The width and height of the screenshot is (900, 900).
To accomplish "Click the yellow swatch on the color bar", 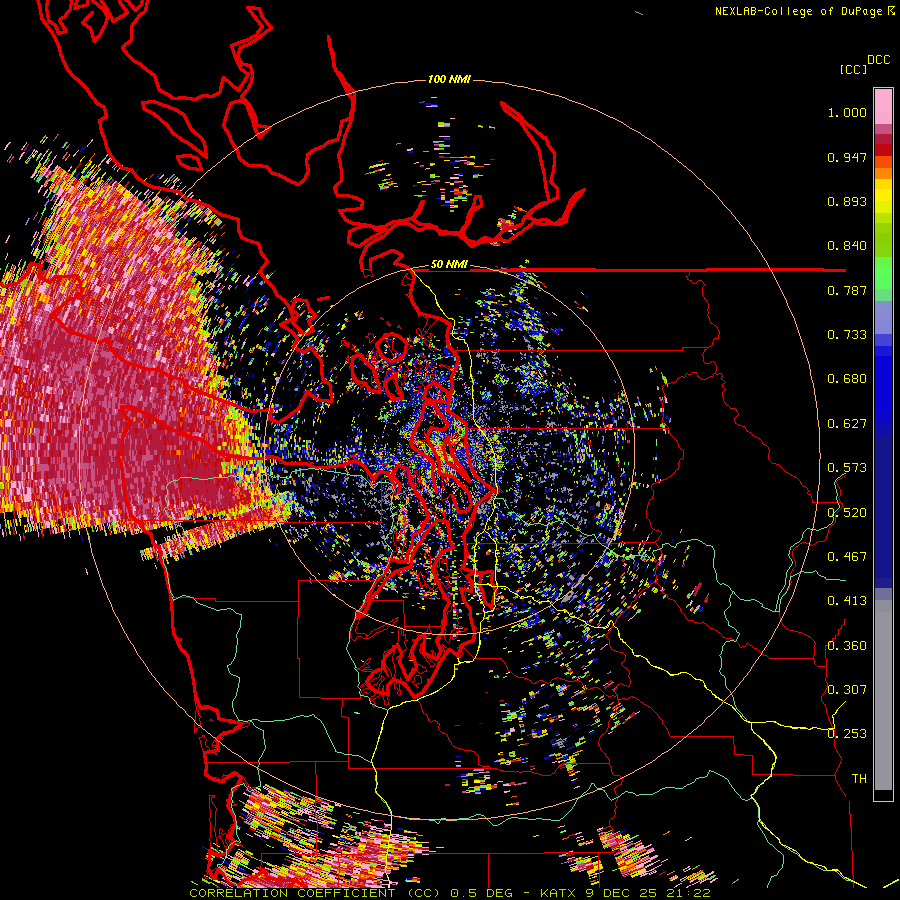I will (x=883, y=197).
